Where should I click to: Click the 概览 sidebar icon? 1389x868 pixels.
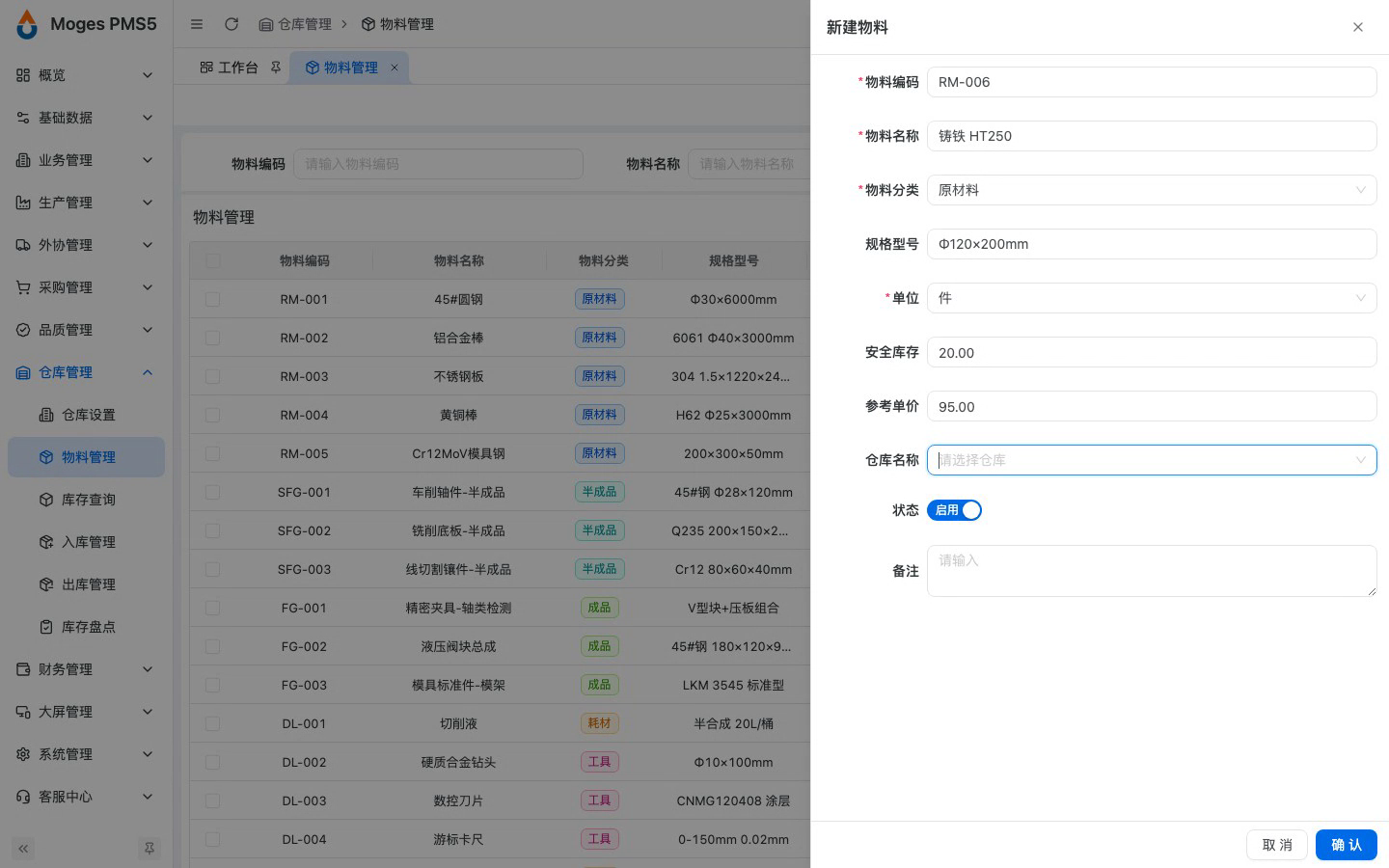pos(23,75)
